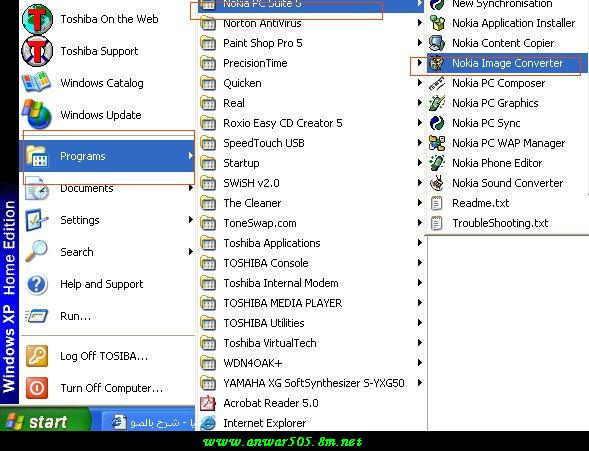589x451 pixels.
Task: Click the Nokia Content Copier icon
Action: coord(437,43)
